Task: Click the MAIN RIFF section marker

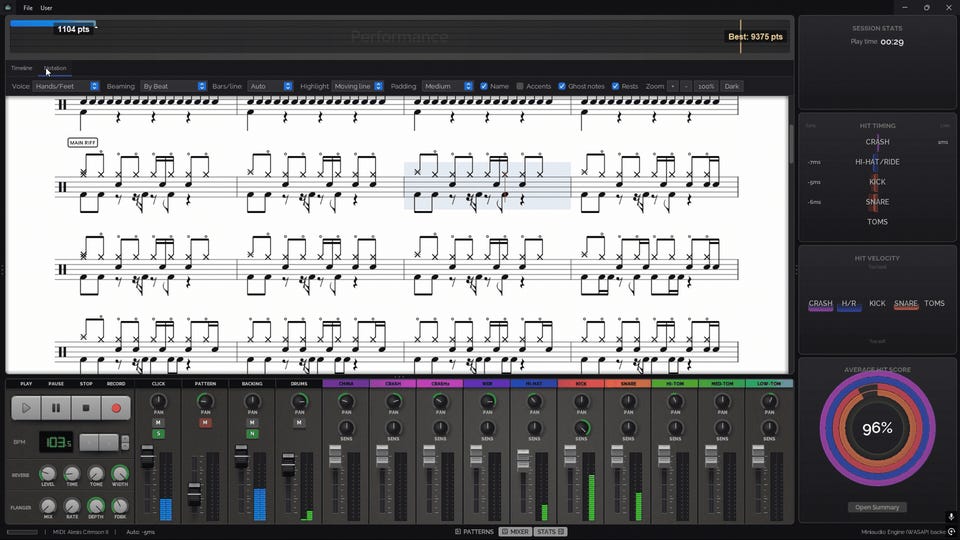Action: coord(83,143)
